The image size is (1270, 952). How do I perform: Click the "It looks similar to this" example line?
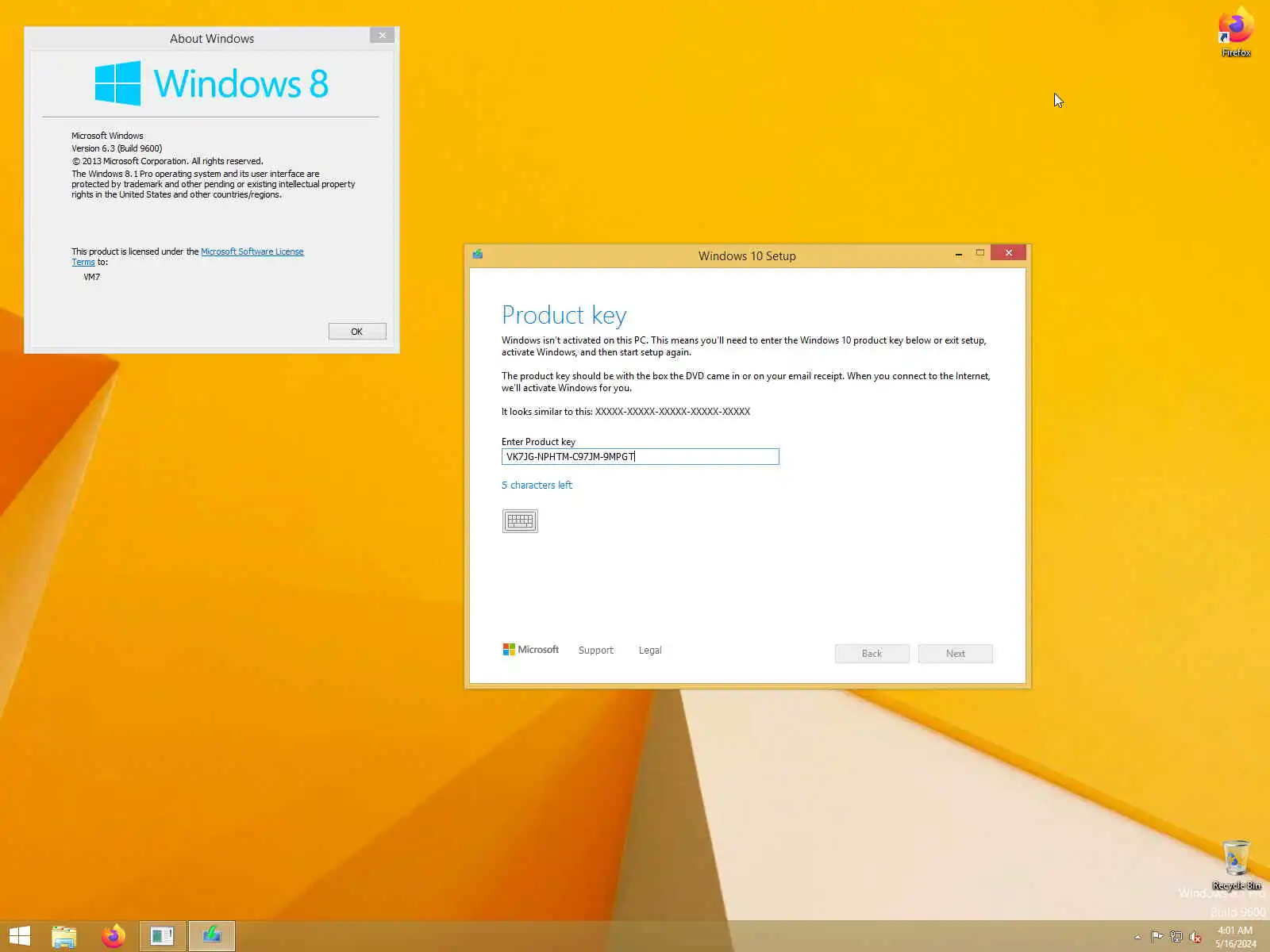[625, 412]
